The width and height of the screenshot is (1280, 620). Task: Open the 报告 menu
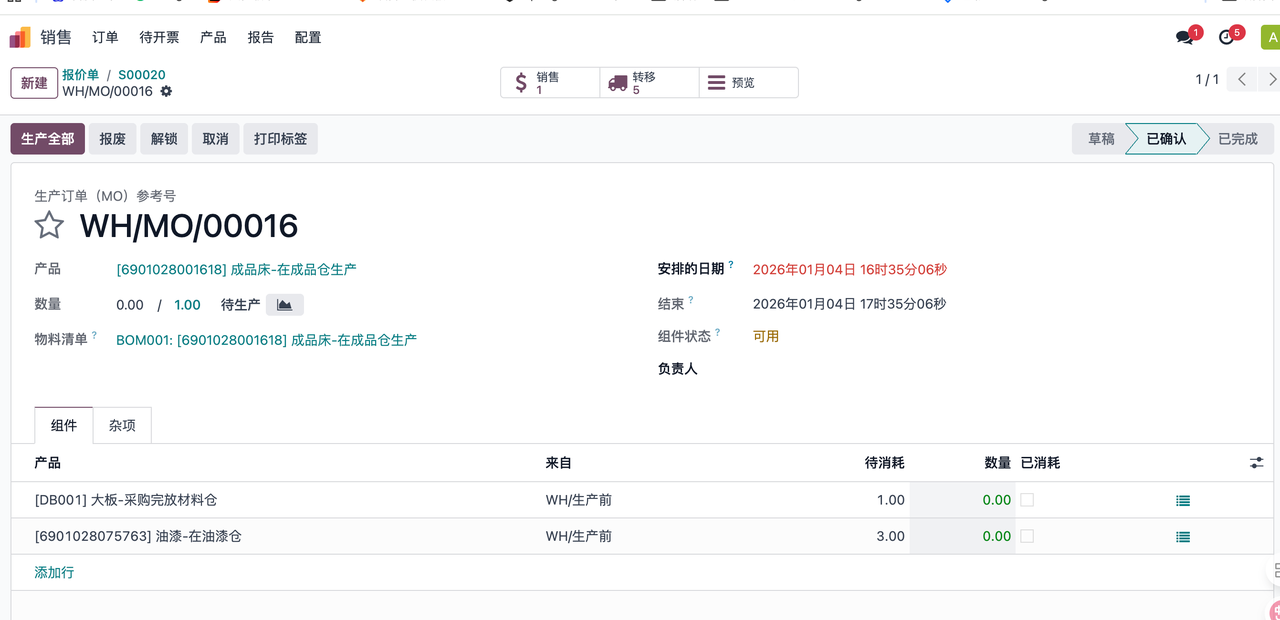[261, 38]
